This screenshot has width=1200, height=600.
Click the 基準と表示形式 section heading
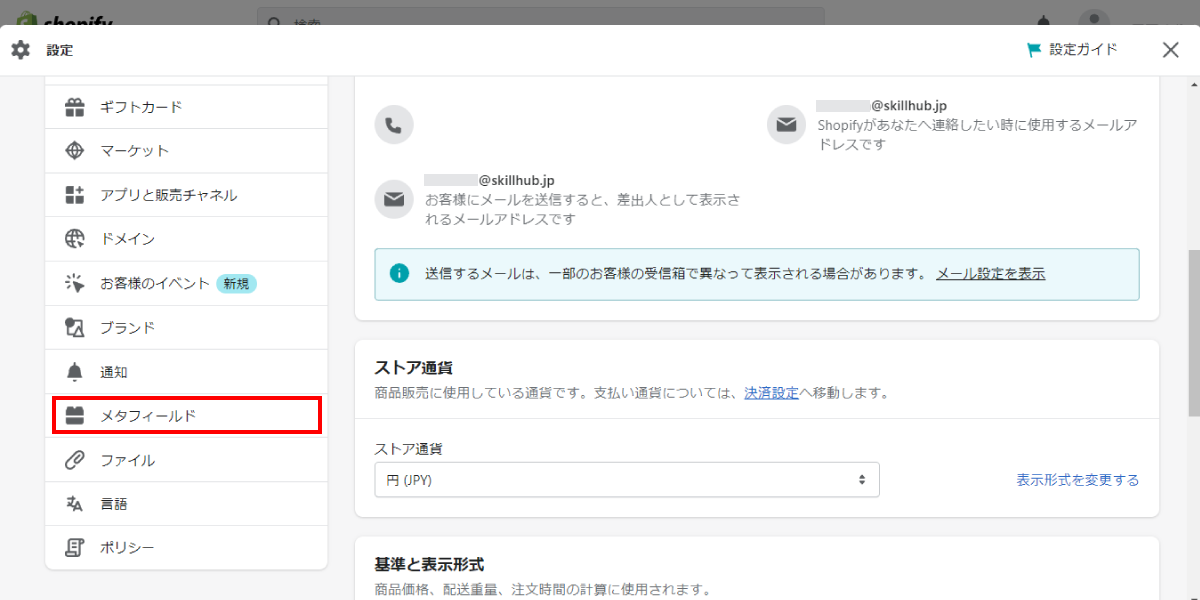click(429, 564)
